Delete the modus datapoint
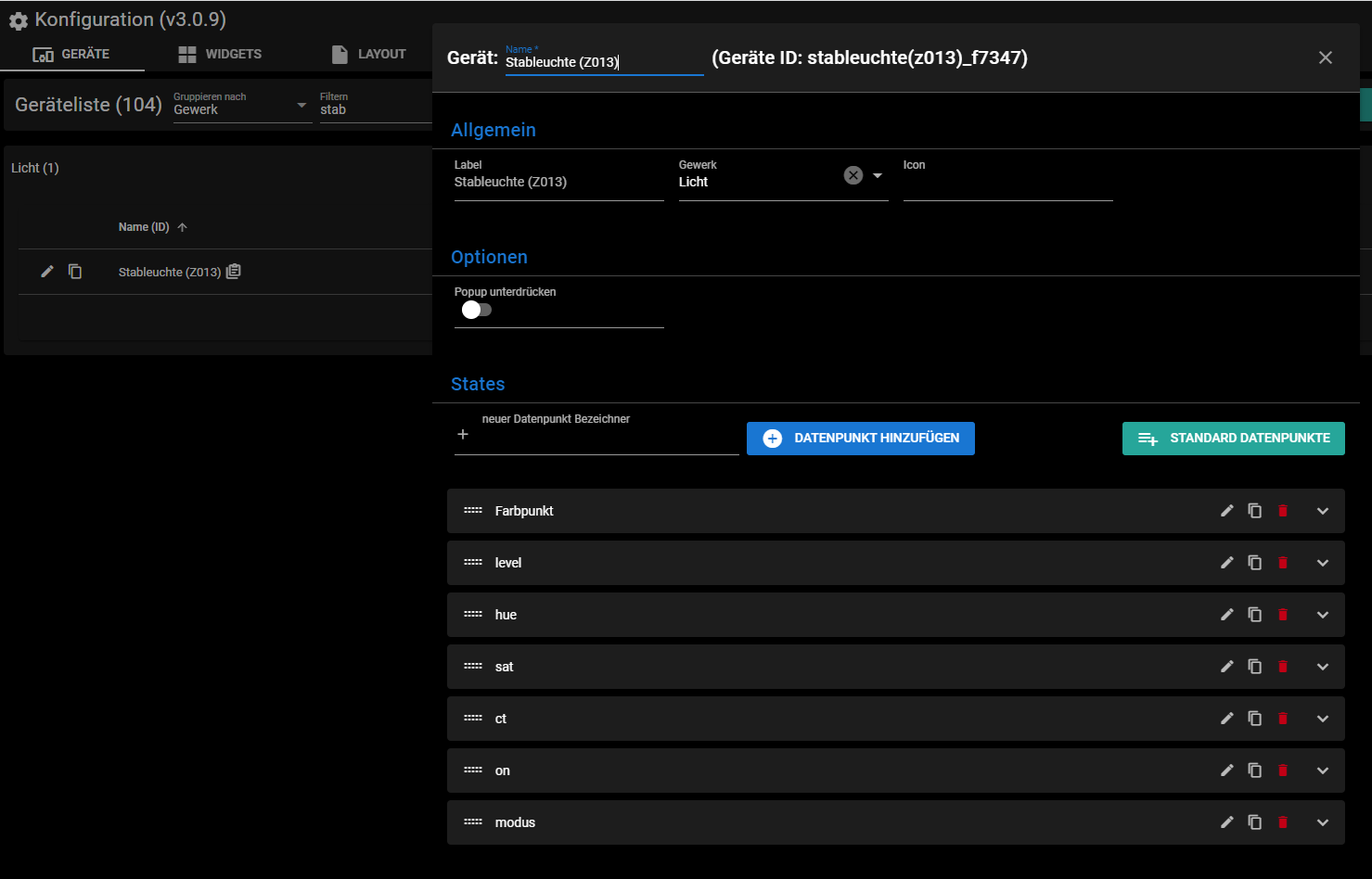This screenshot has width=1372, height=879. tap(1283, 822)
